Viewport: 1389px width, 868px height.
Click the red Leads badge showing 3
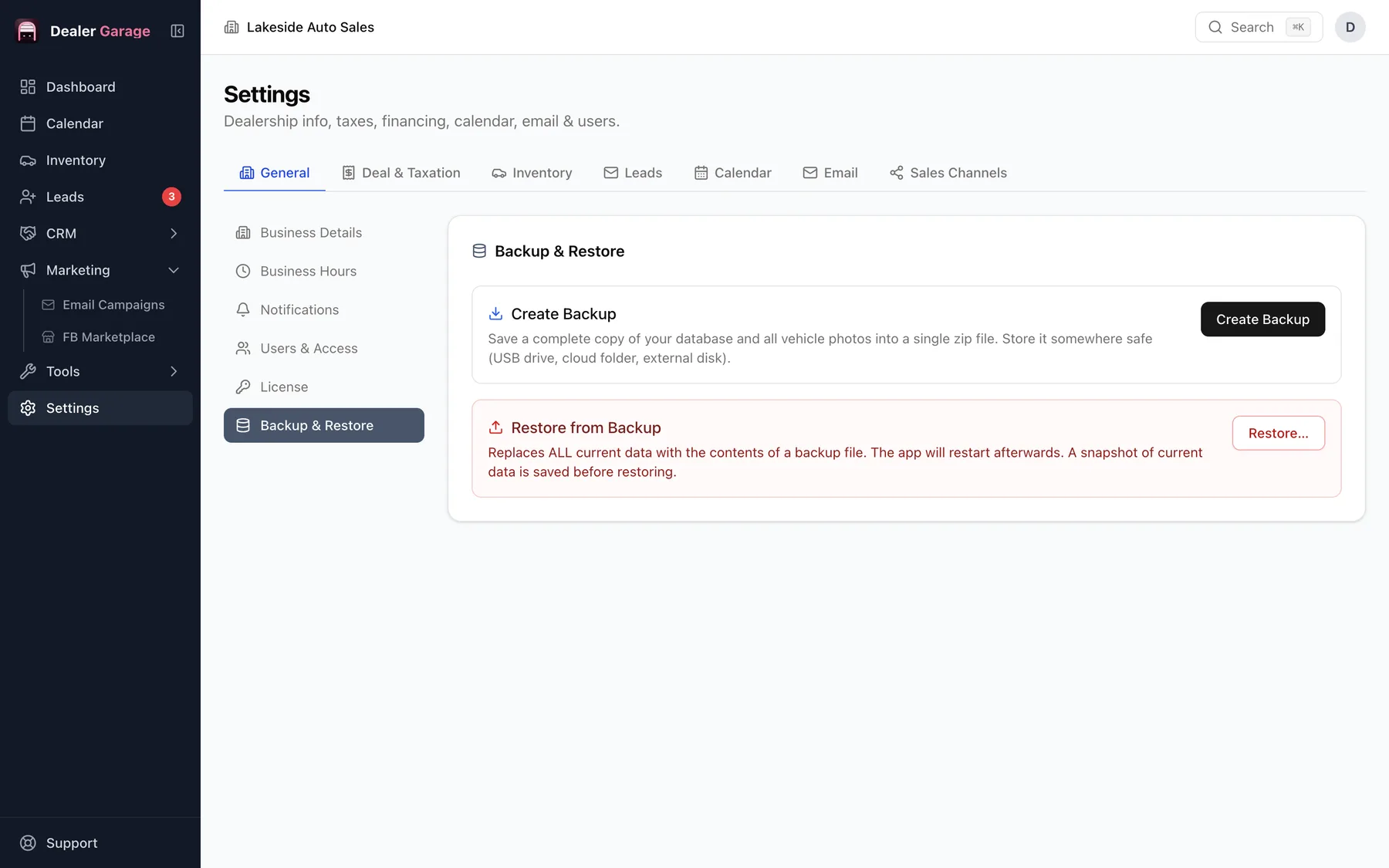pyautogui.click(x=171, y=197)
